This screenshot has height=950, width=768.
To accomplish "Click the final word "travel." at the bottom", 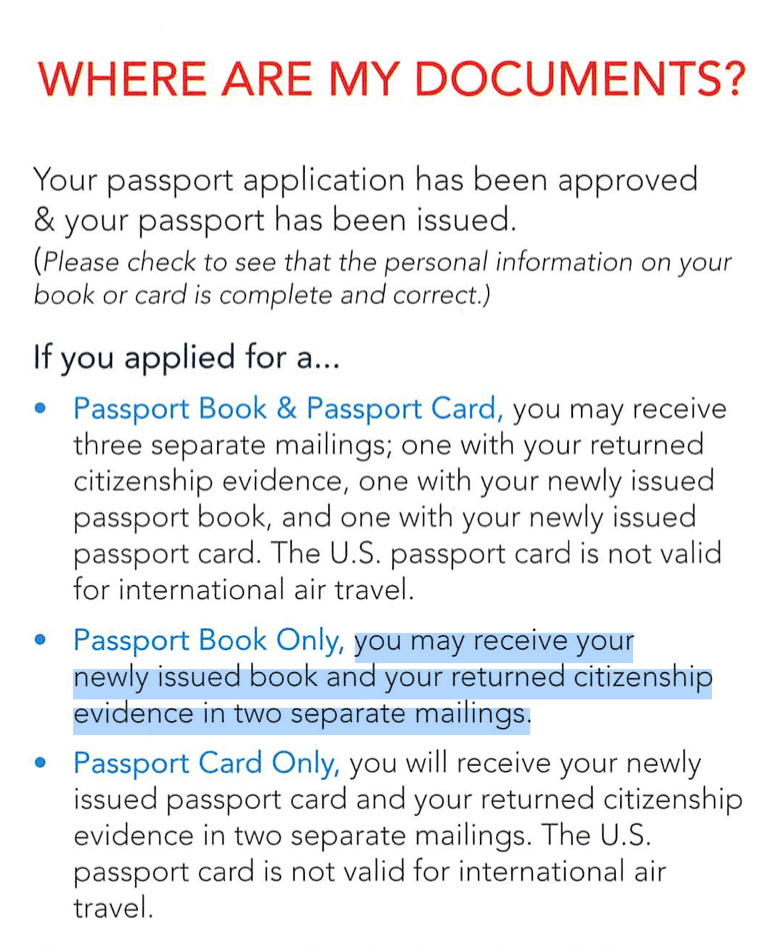I will click(113, 908).
